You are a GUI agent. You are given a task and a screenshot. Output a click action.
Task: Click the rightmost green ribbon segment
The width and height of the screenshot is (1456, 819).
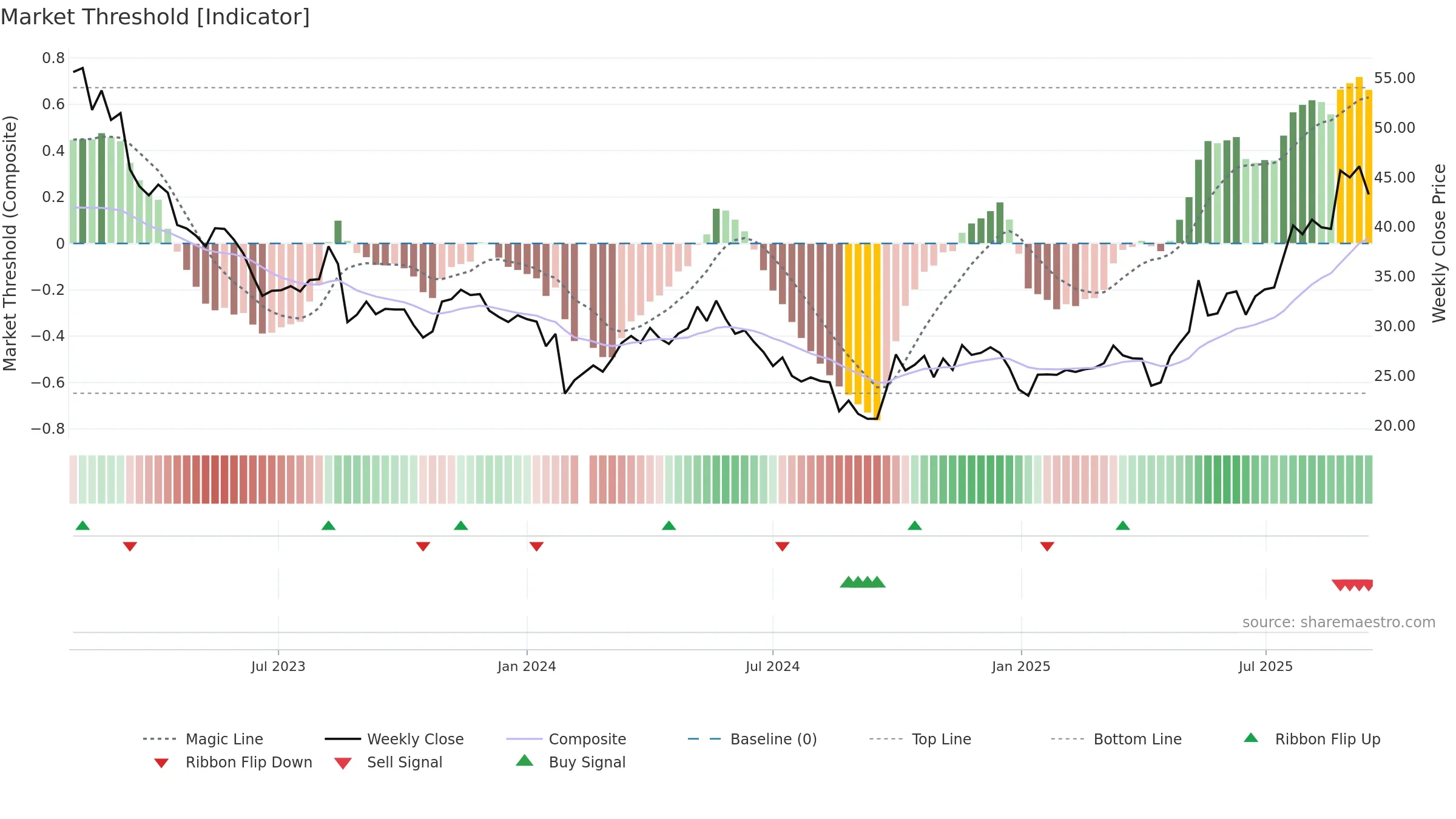(1369, 479)
